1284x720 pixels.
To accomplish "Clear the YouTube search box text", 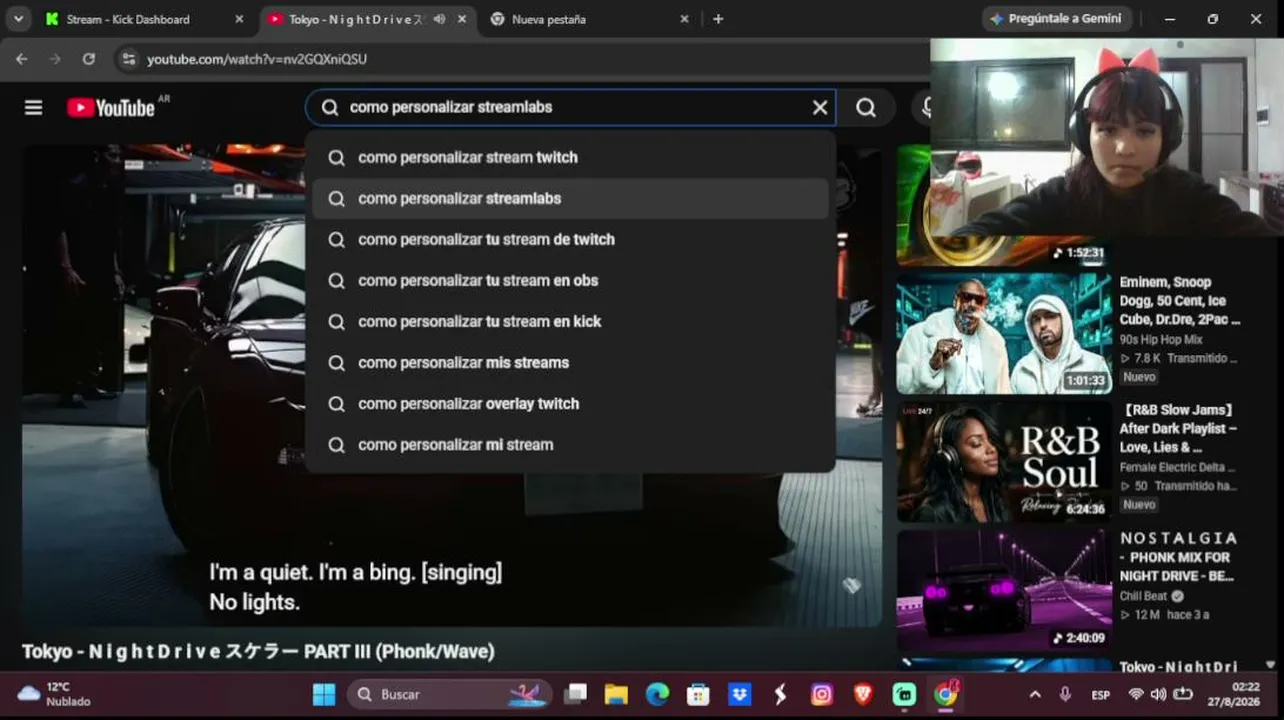I will point(820,107).
